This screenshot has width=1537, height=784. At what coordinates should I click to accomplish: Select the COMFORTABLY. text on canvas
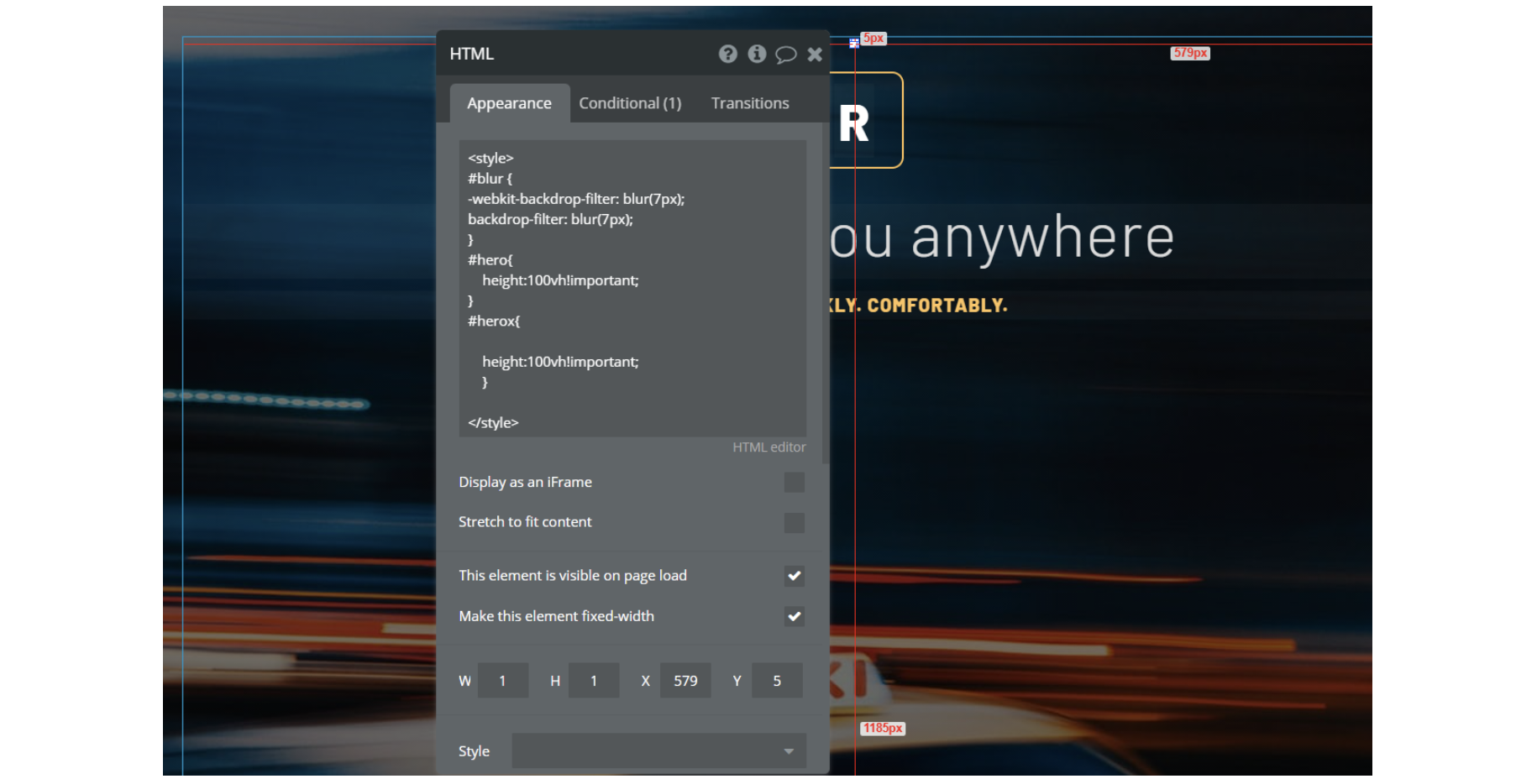936,306
